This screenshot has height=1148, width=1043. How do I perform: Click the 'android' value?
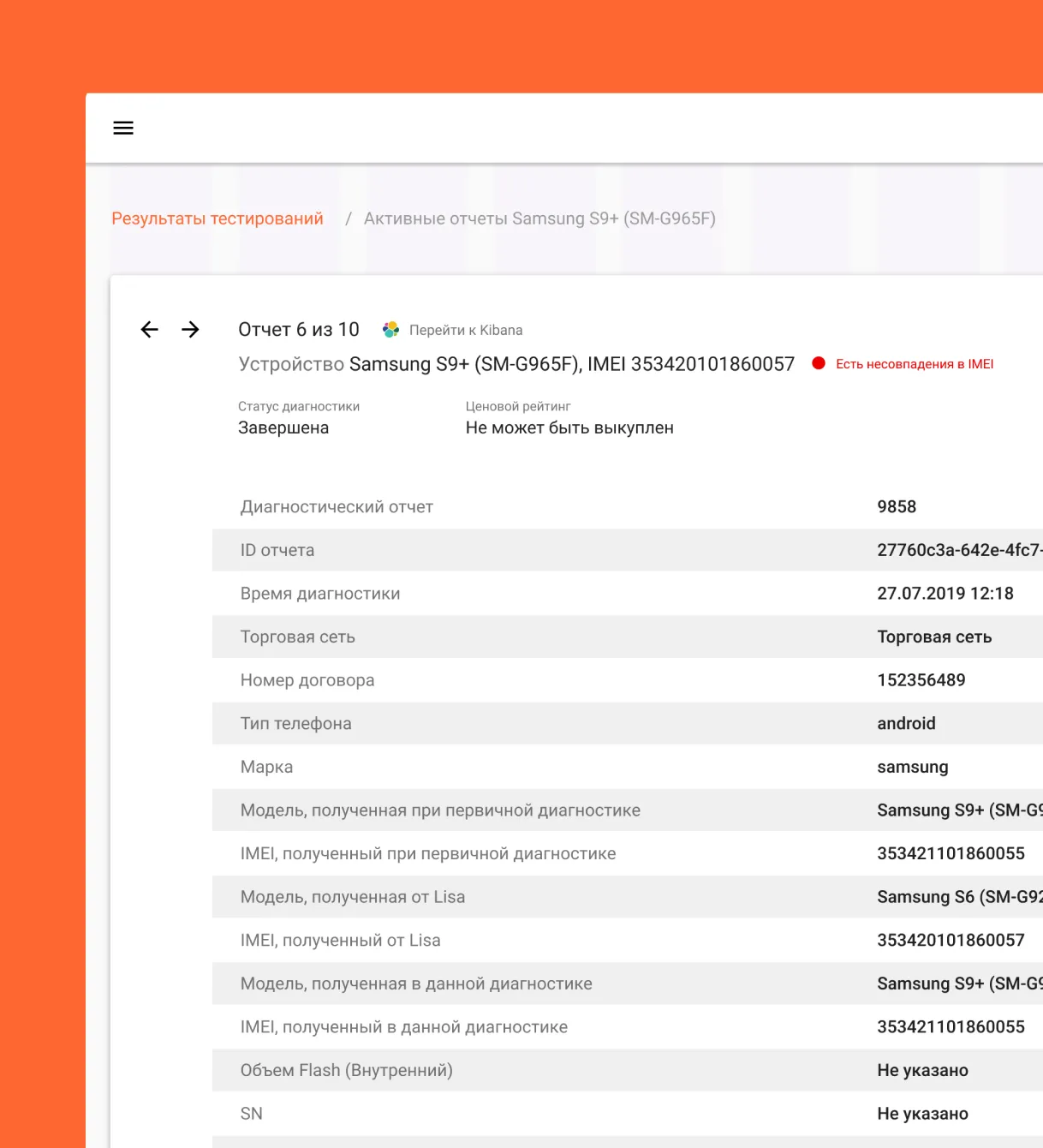coord(906,724)
